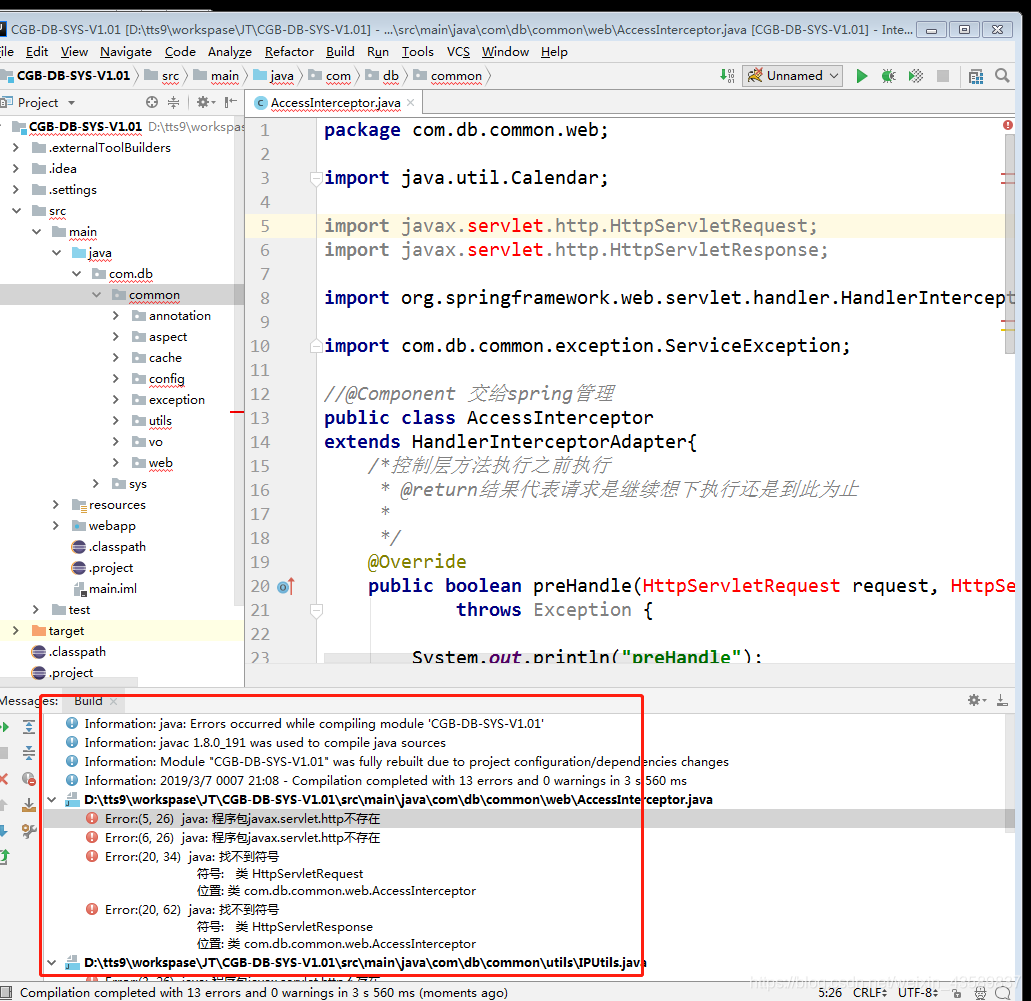Expand the annotation folder in project tree
The height and width of the screenshot is (1001, 1031).
[x=116, y=316]
